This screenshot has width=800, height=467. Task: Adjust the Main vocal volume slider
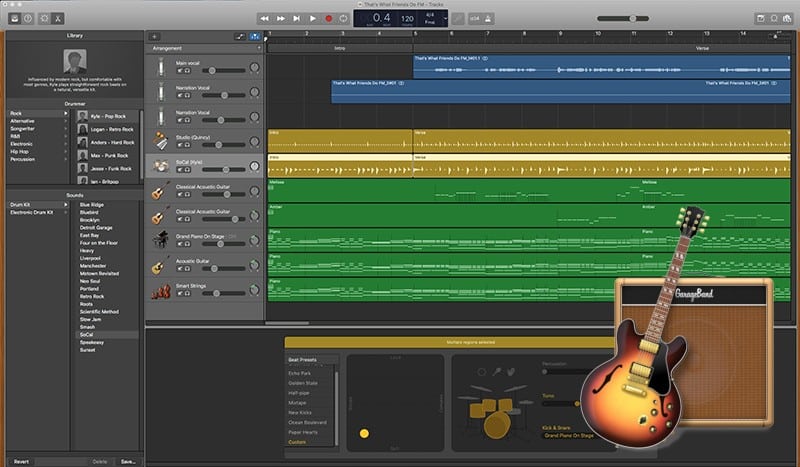[223, 70]
